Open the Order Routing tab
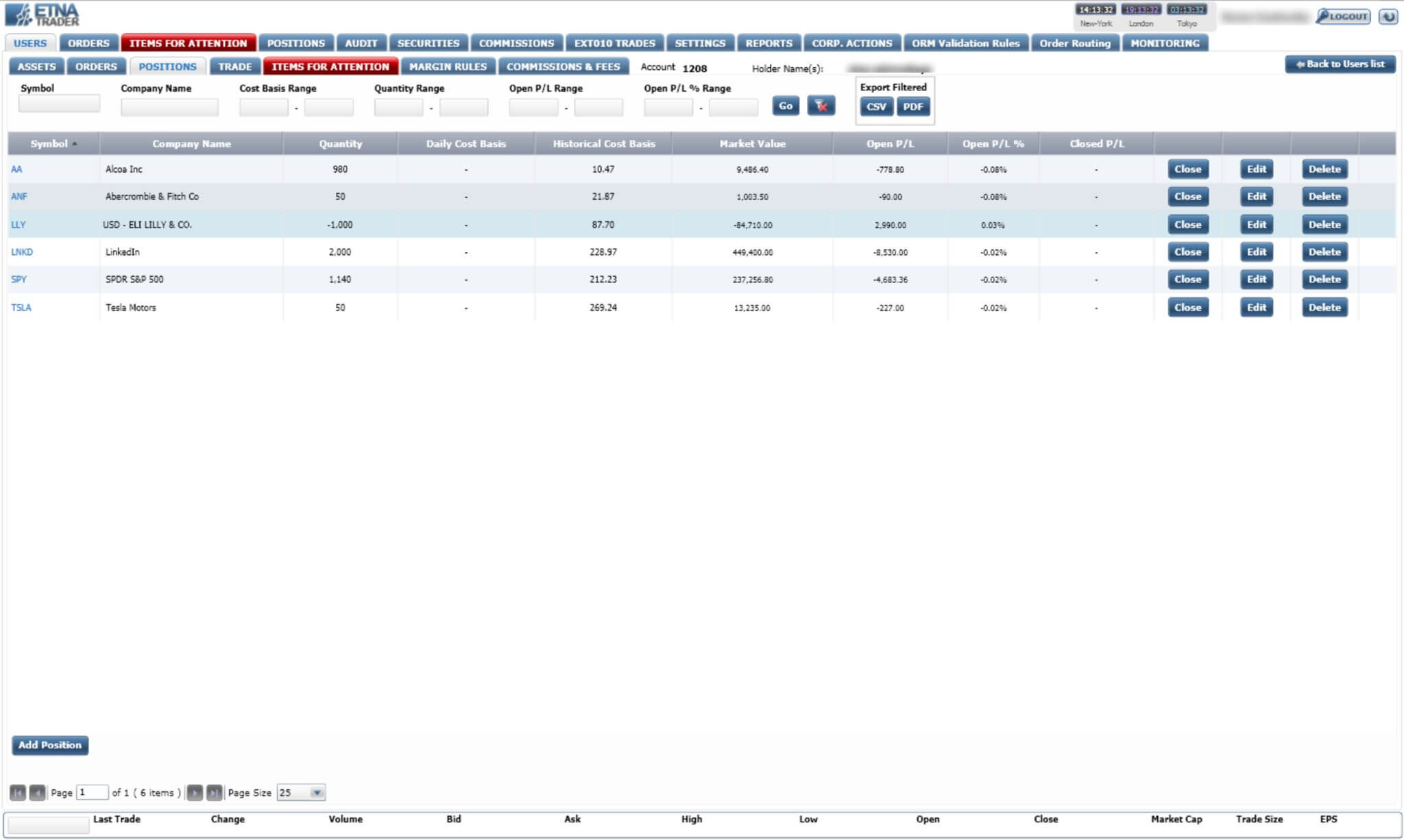Image resolution: width=1404 pixels, height=840 pixels. point(1075,43)
